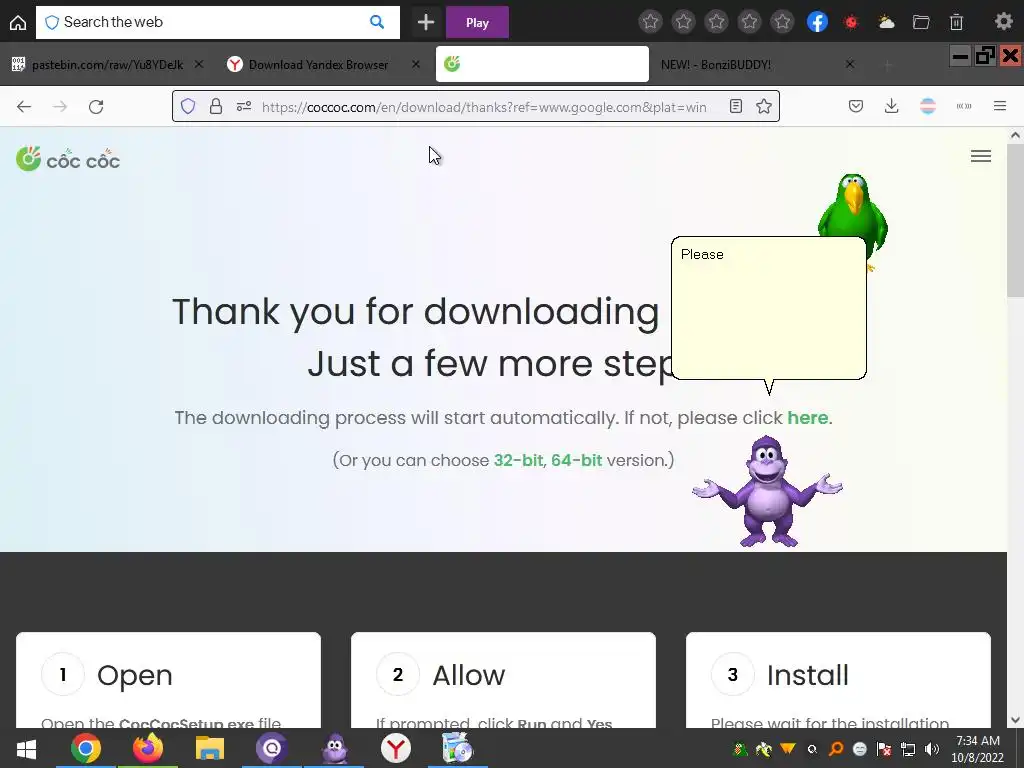Click the fifth empty star bookmark slot
This screenshot has height=768, width=1024.
click(x=782, y=22)
